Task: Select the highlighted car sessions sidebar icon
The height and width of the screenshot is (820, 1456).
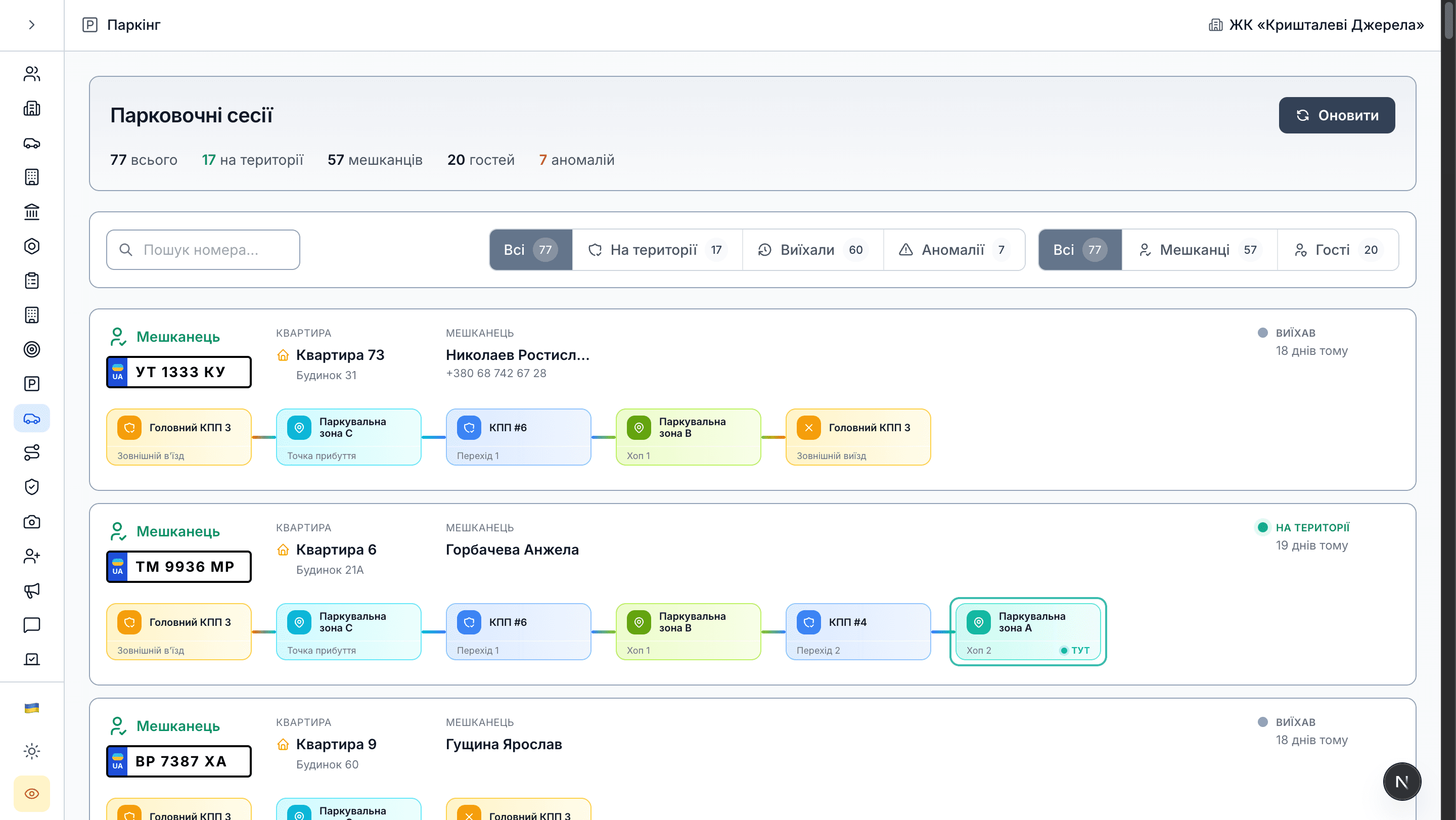Action: click(32, 418)
